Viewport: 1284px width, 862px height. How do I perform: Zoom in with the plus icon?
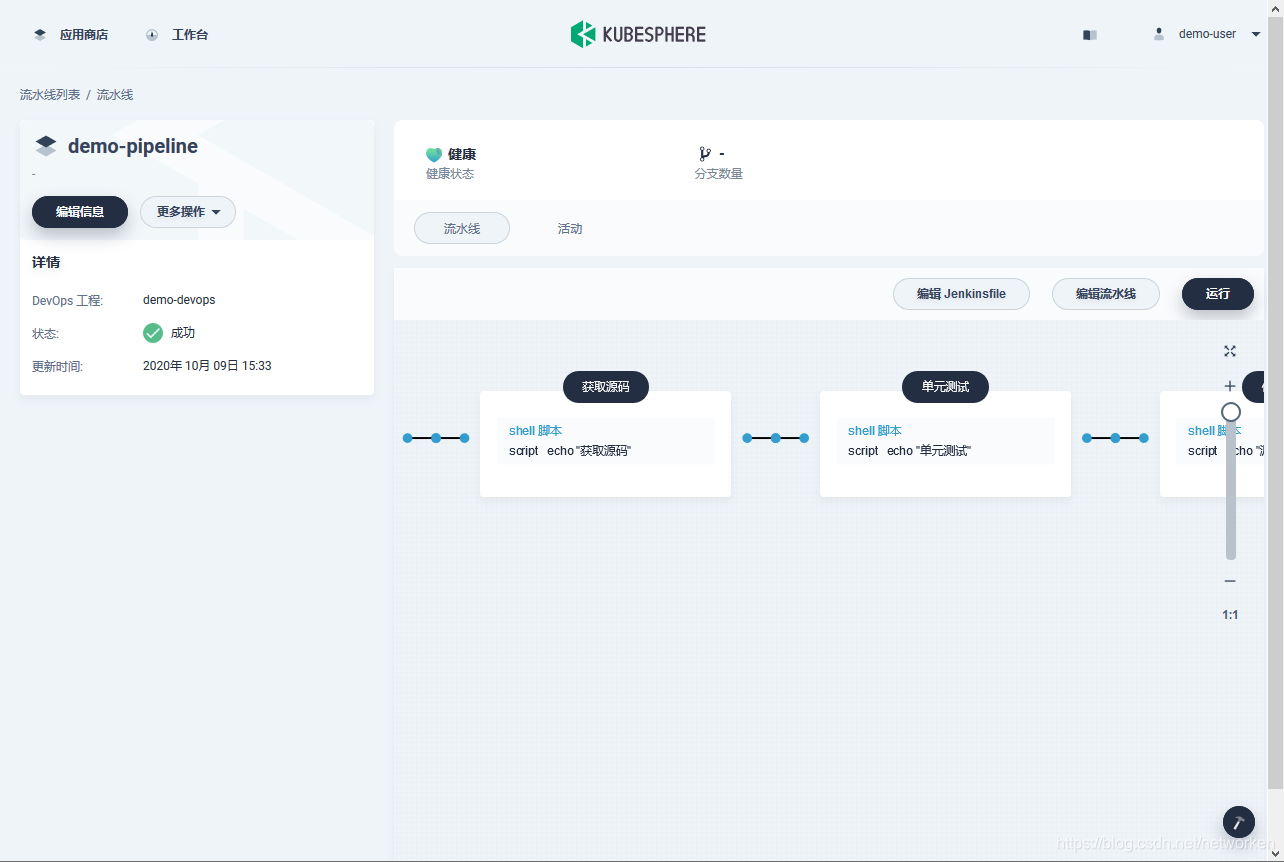coord(1230,386)
